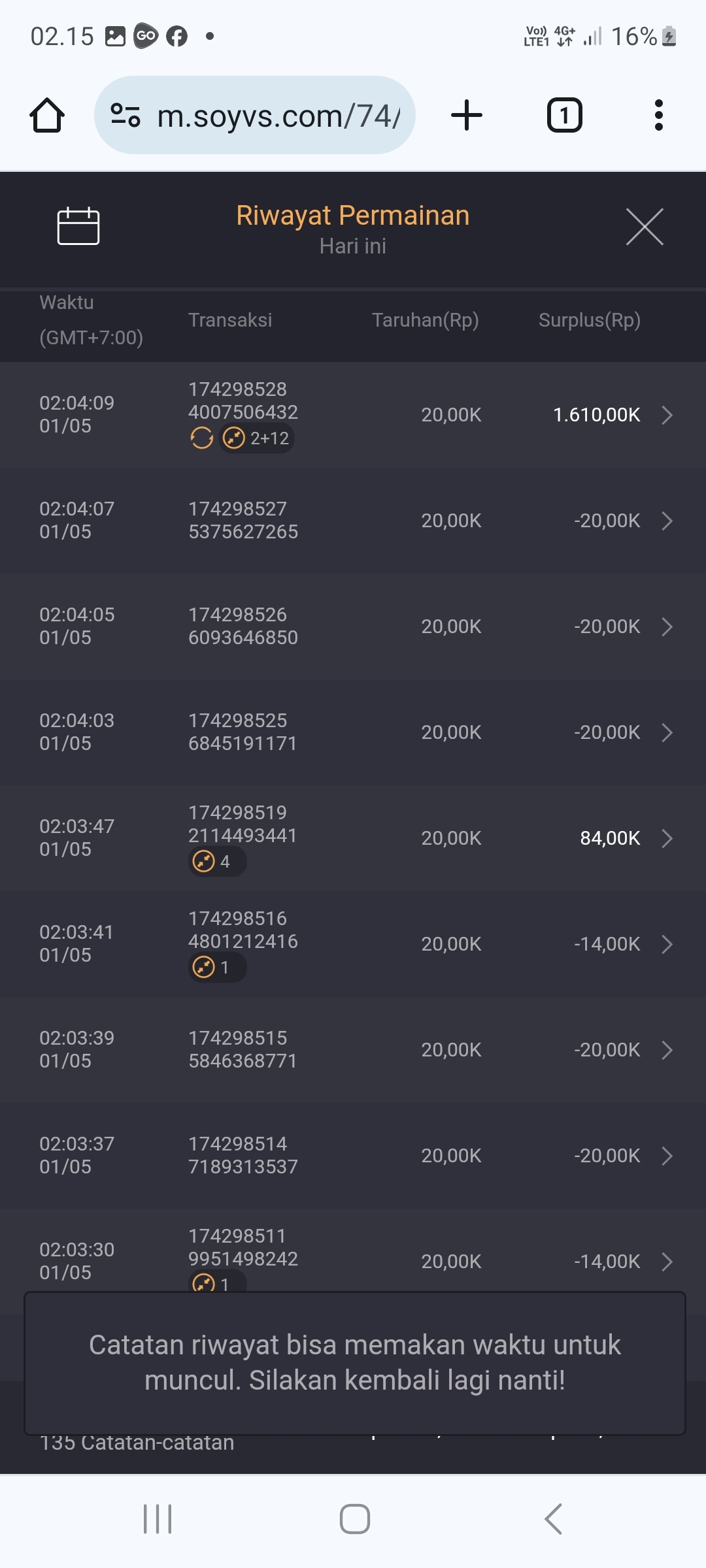Tap the badge showing 4 at 02:03:47
The width and height of the screenshot is (706, 1568).
217,862
